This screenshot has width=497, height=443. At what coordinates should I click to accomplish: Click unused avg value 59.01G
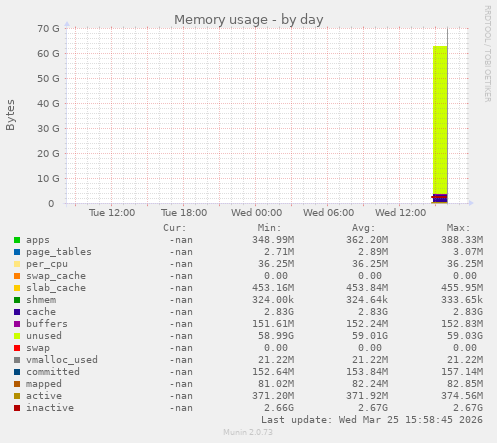click(370, 336)
